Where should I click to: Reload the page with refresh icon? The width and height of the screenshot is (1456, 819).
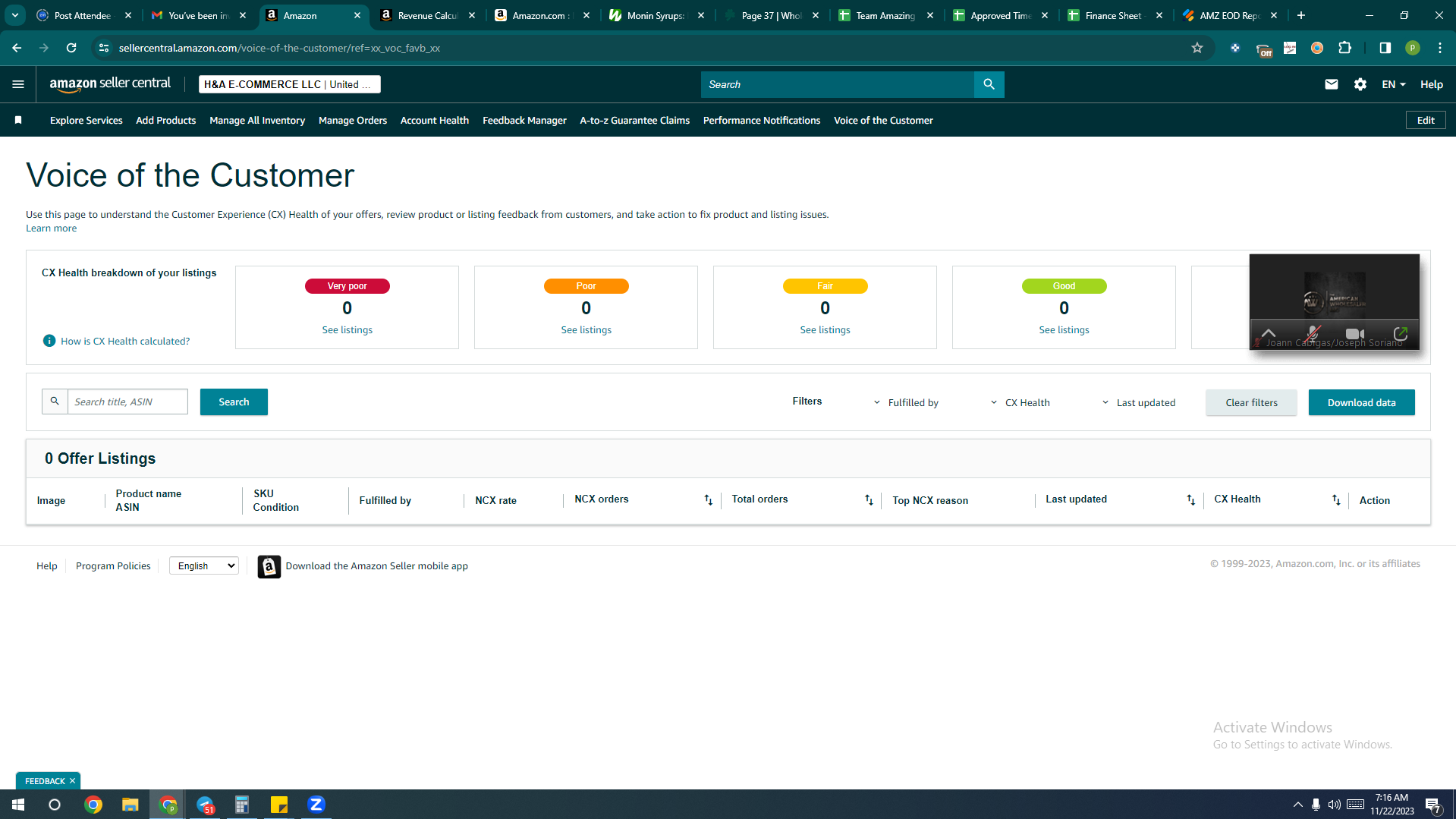71,48
